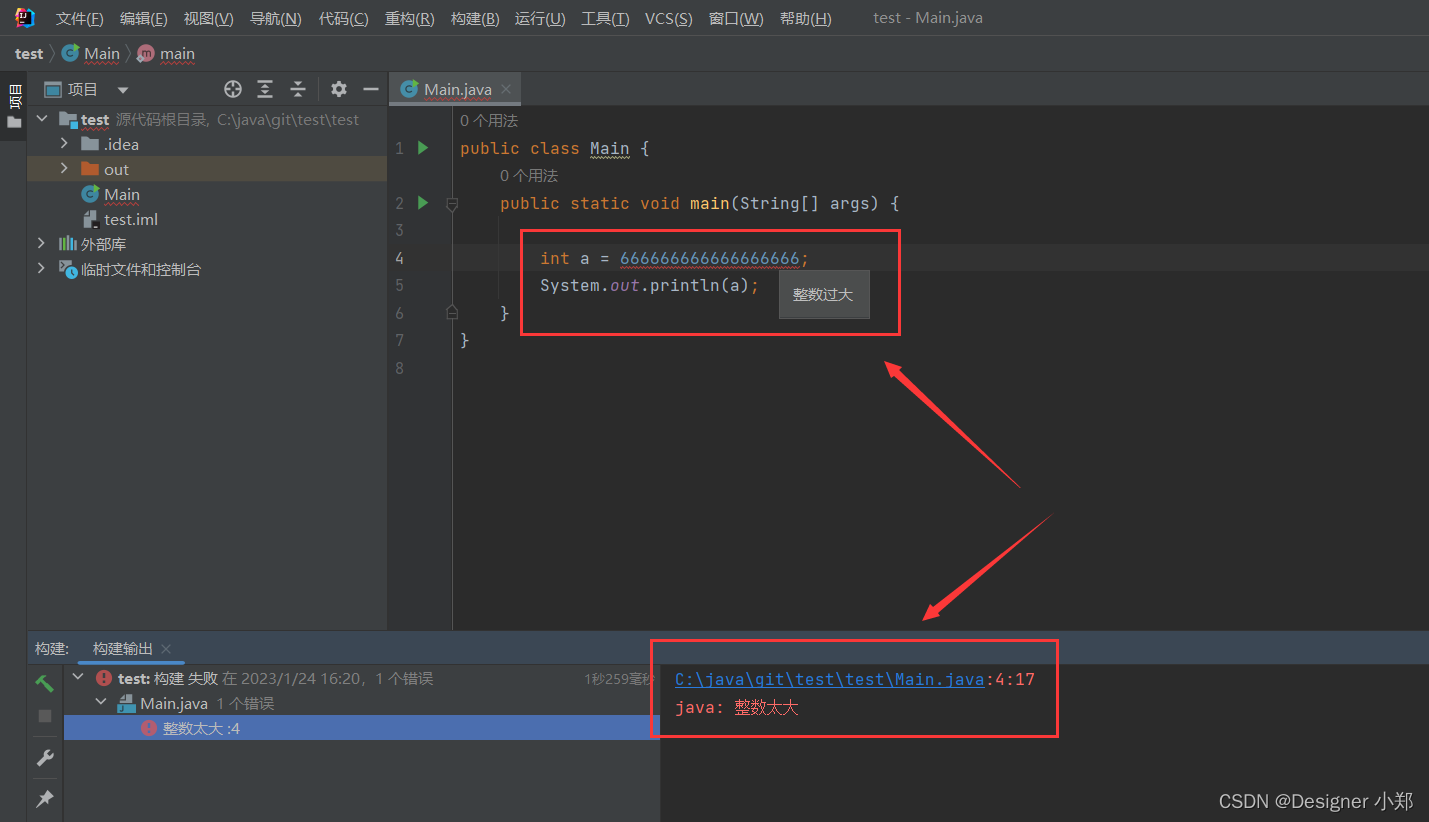The width and height of the screenshot is (1429, 822).
Task: Select the .idea folder row
Action: tap(207, 144)
